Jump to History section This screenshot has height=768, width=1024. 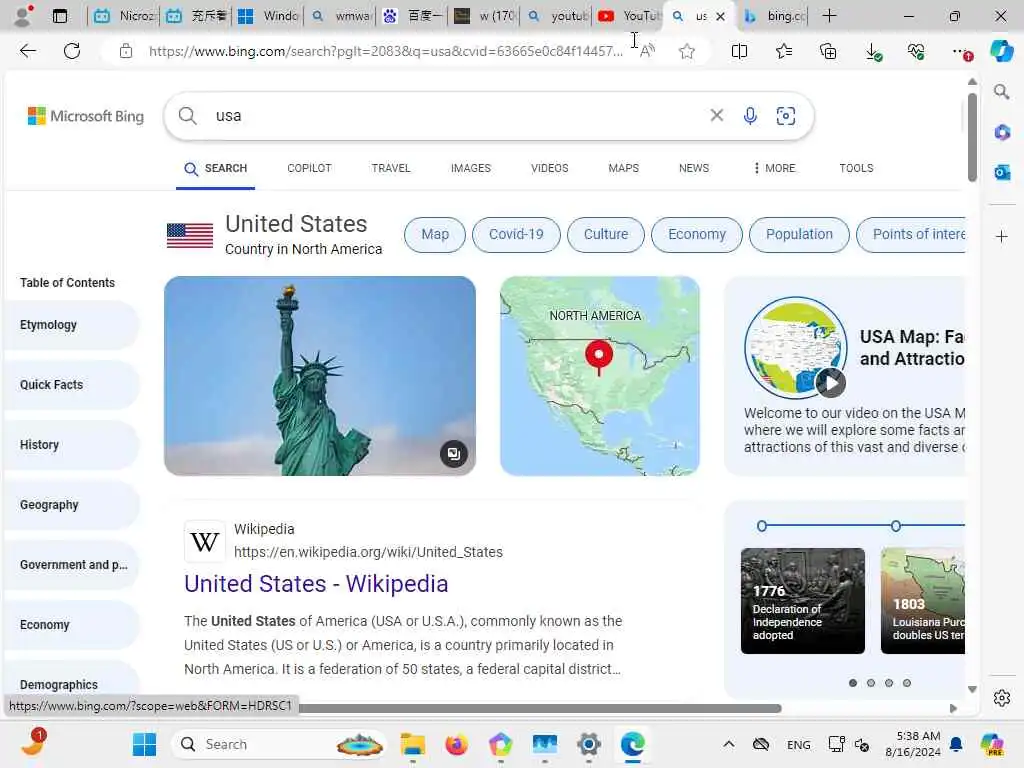coord(72,445)
